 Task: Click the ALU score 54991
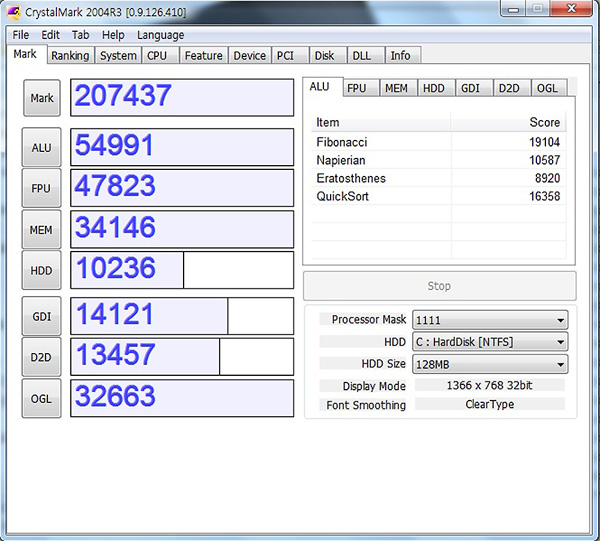tap(182, 147)
